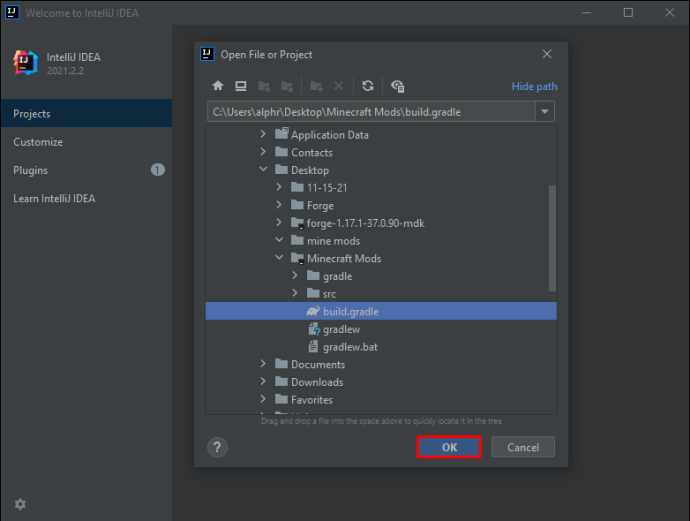Screen dimensions: 690x521
Task: Click the Hide path link
Action: tap(534, 87)
